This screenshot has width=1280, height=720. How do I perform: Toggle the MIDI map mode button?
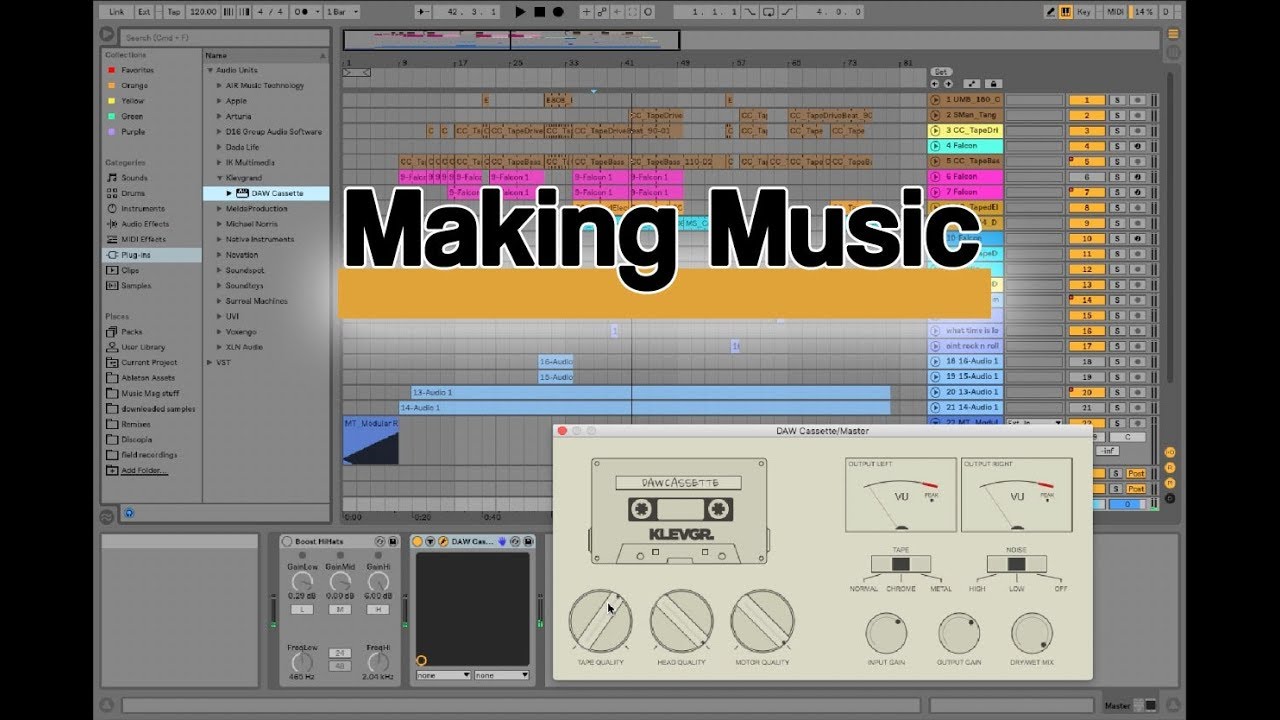coord(1116,12)
